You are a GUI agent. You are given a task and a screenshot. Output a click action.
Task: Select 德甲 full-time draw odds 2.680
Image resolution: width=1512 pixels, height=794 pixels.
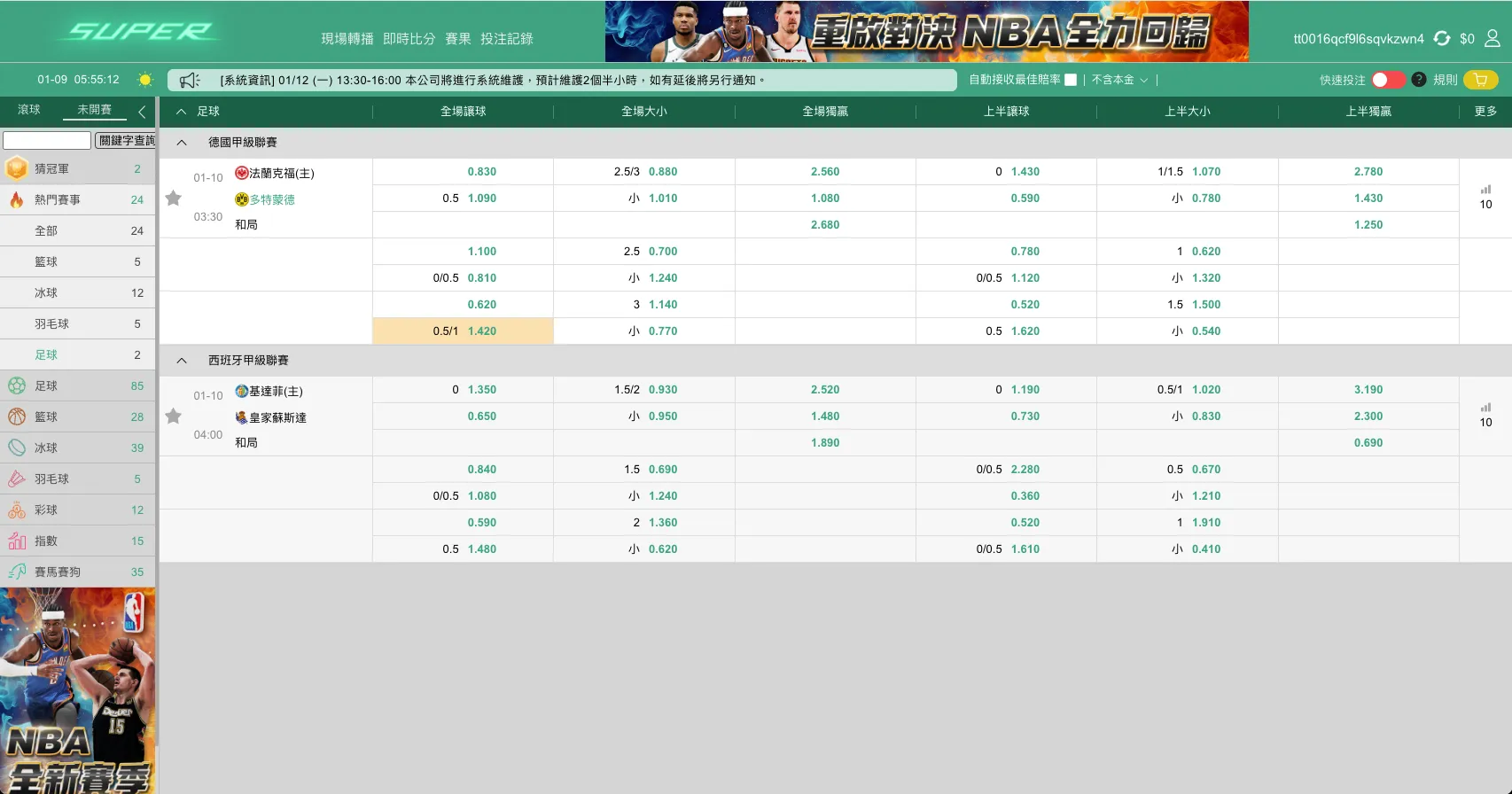coord(825,225)
